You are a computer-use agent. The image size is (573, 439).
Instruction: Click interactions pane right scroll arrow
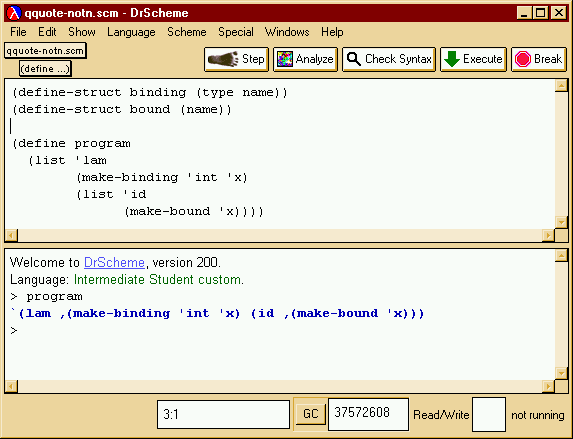(x=548, y=386)
